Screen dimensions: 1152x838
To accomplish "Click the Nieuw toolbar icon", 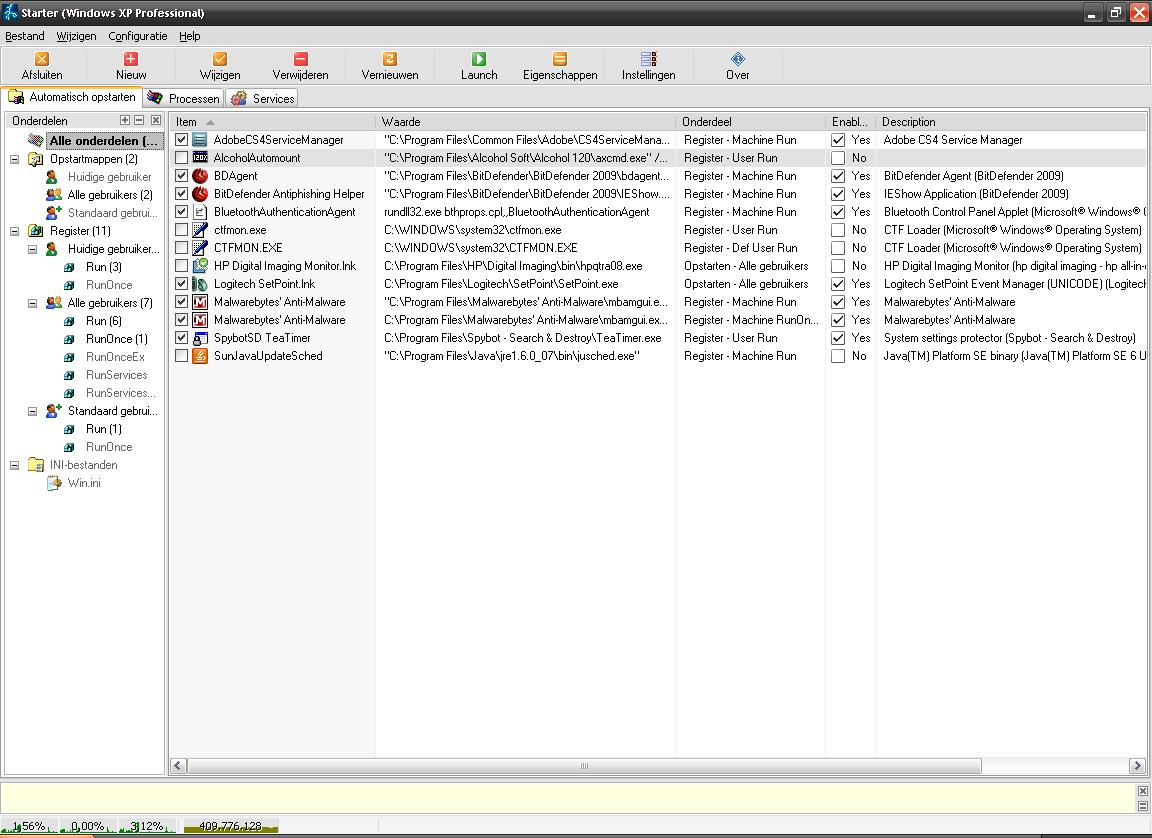I will [131, 59].
